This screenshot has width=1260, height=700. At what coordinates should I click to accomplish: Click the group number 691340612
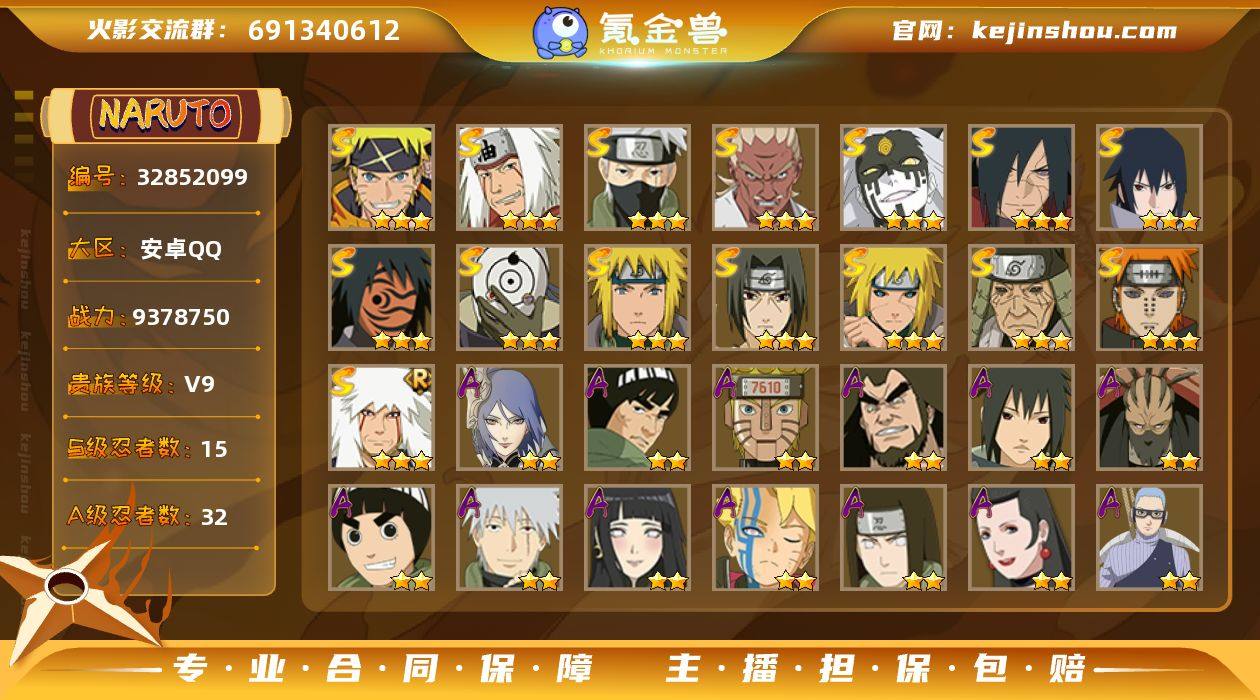(x=324, y=30)
